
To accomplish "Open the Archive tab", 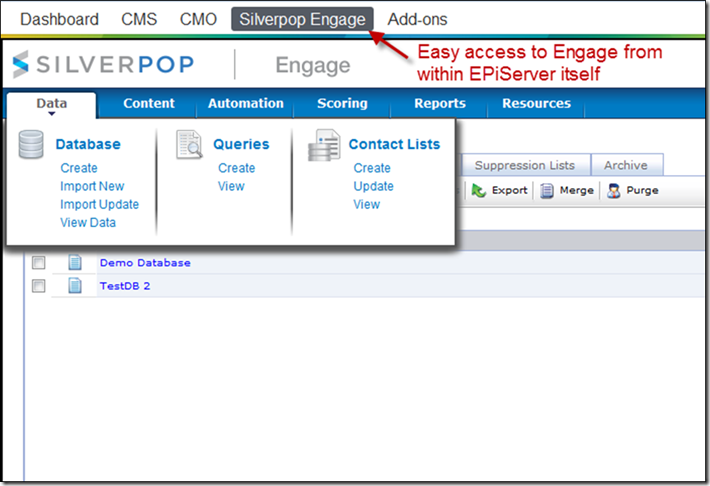I will coord(627,165).
